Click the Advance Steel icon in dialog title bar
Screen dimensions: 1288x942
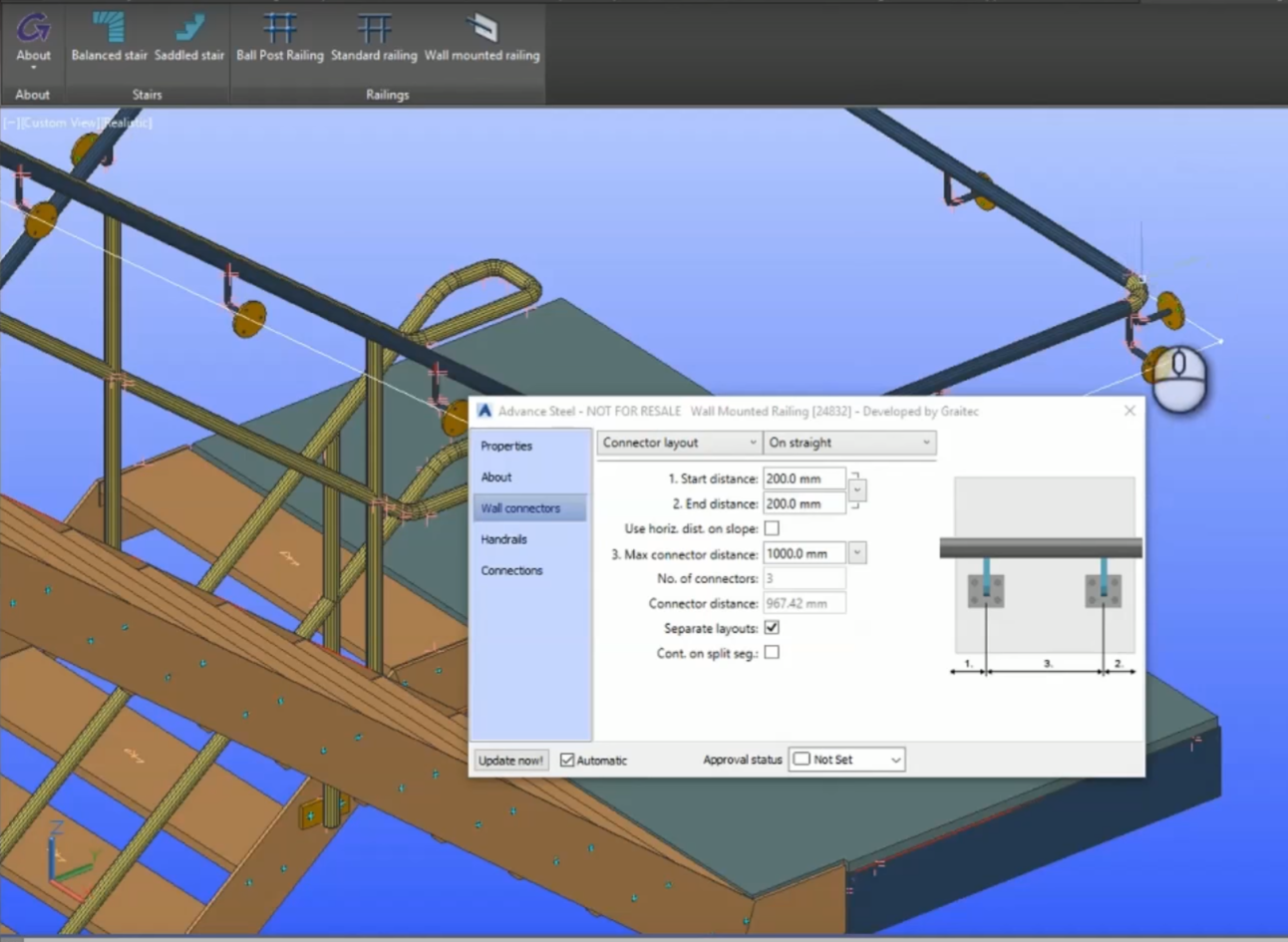tap(484, 411)
